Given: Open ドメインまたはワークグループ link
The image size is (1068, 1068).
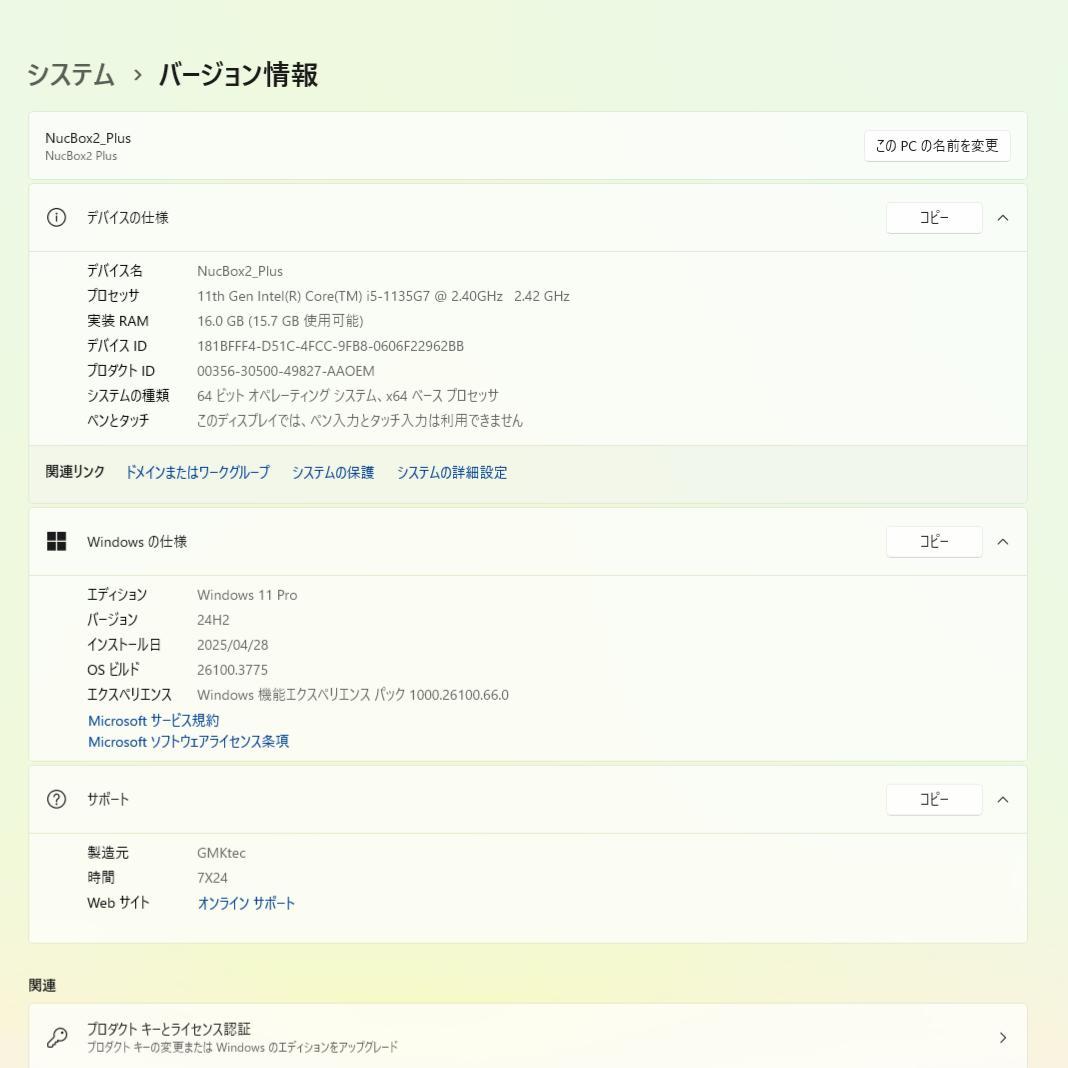Looking at the screenshot, I should point(199,472).
